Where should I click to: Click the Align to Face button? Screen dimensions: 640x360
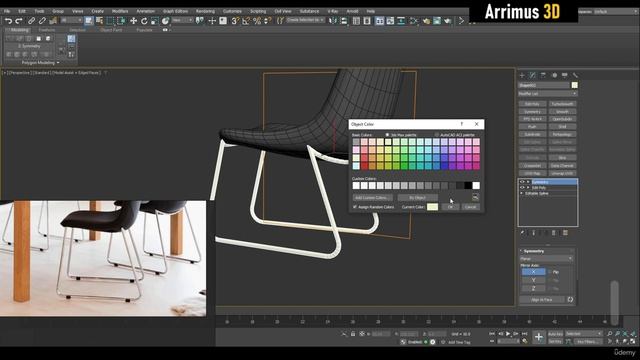542,300
